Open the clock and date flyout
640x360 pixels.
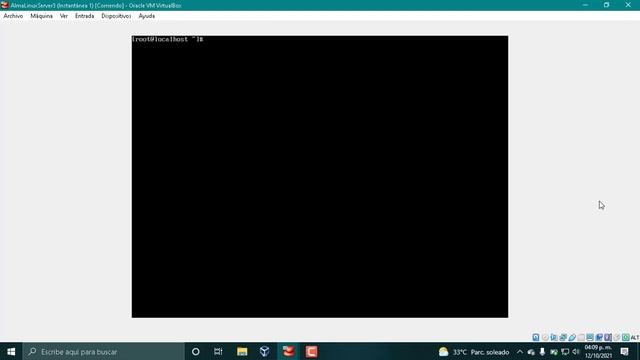[x=598, y=351]
